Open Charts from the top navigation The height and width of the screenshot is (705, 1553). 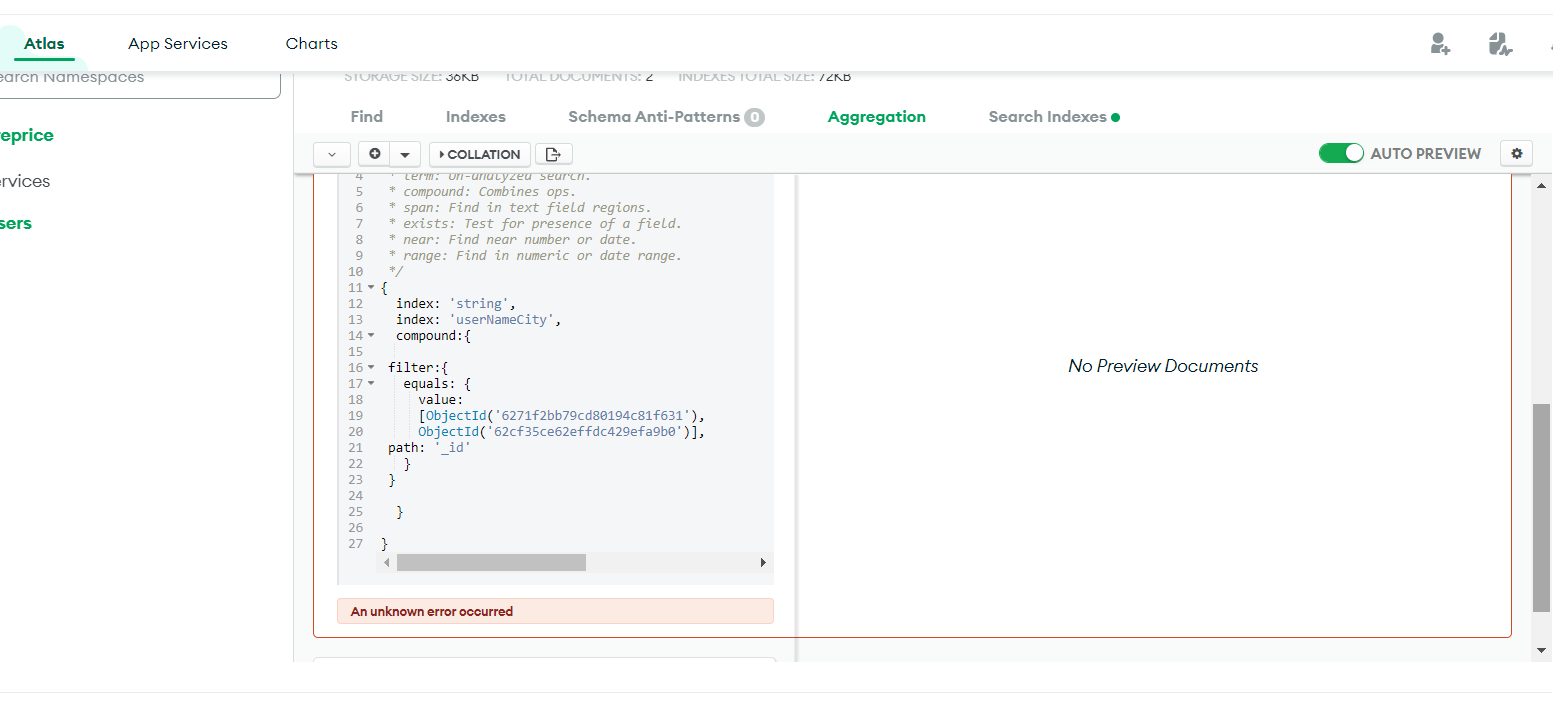tap(311, 44)
